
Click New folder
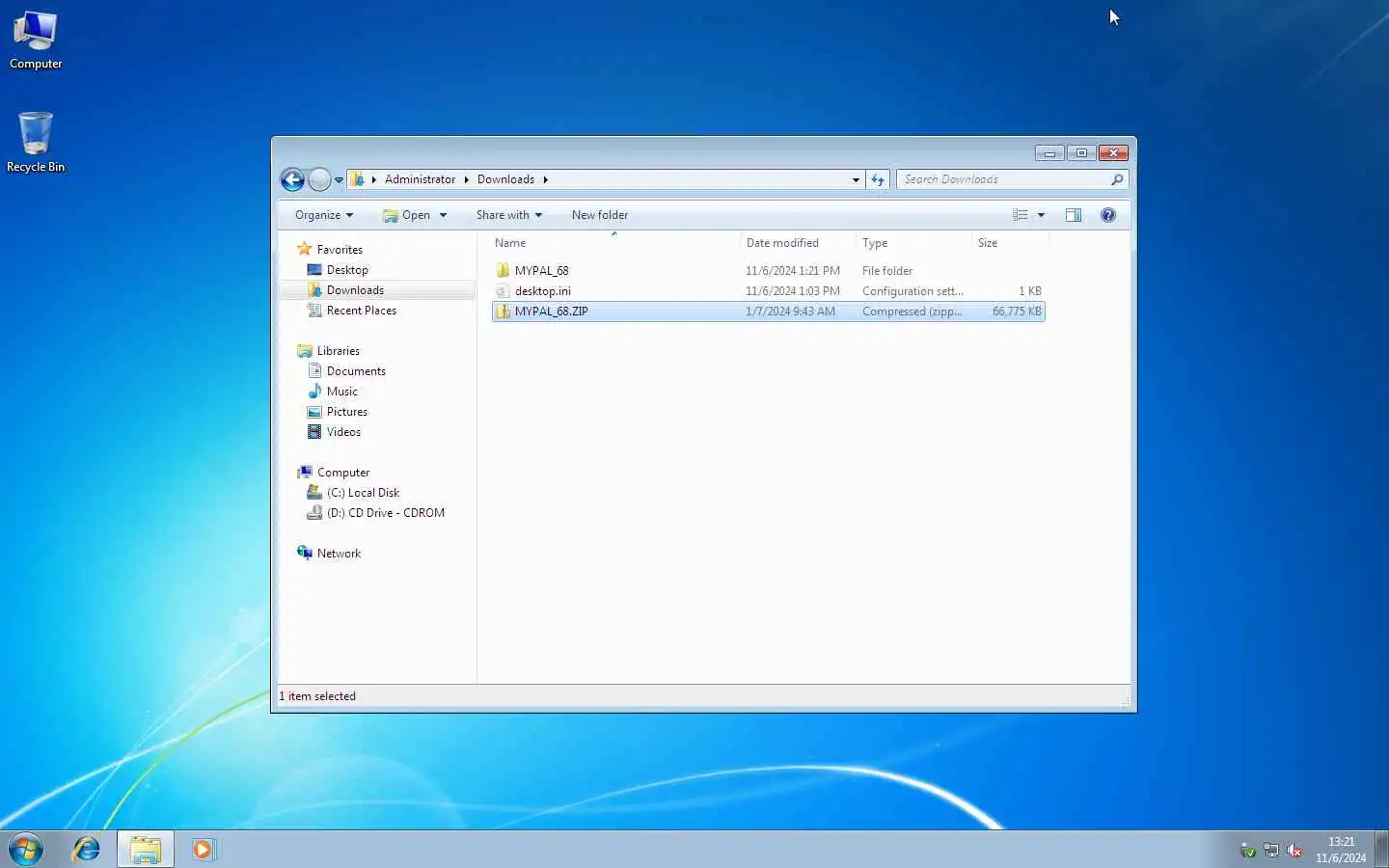tap(599, 215)
